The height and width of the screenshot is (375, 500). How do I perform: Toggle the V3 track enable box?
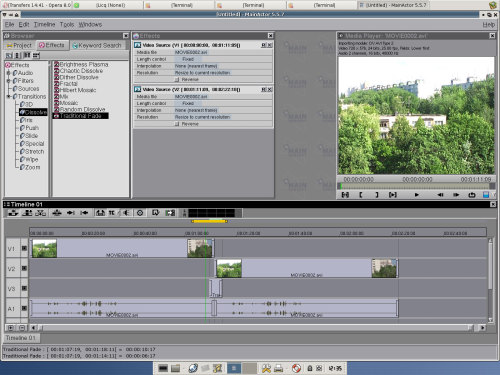24,288
